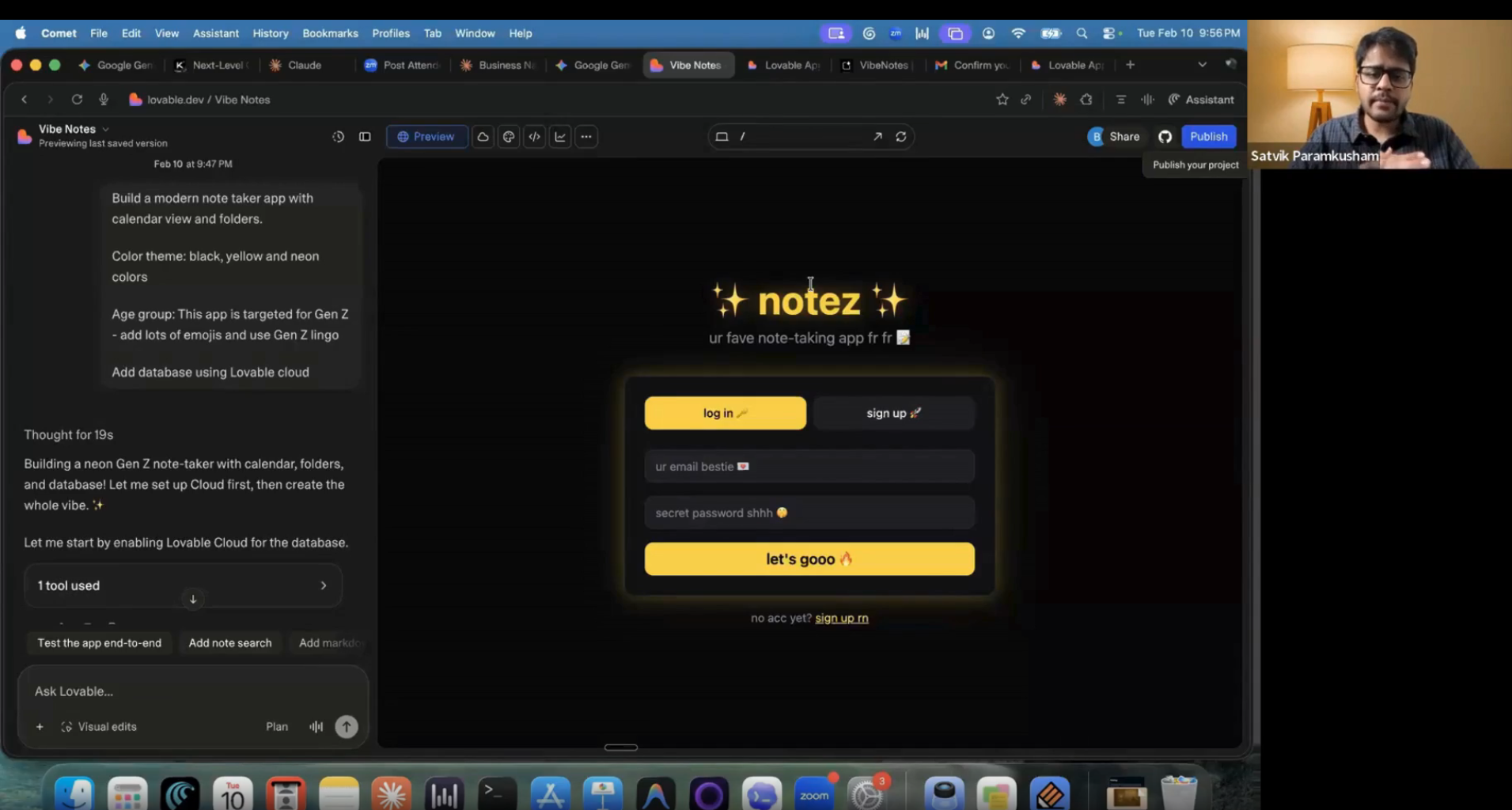Screen dimensions: 1512x810
Task: Open preview in new tab arrow
Action: coord(877,137)
